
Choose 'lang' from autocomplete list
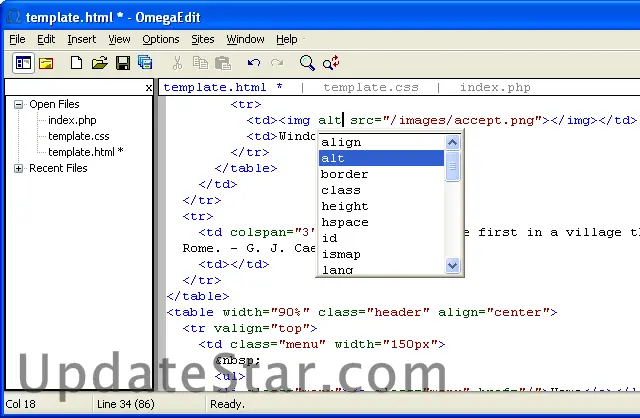coord(381,269)
